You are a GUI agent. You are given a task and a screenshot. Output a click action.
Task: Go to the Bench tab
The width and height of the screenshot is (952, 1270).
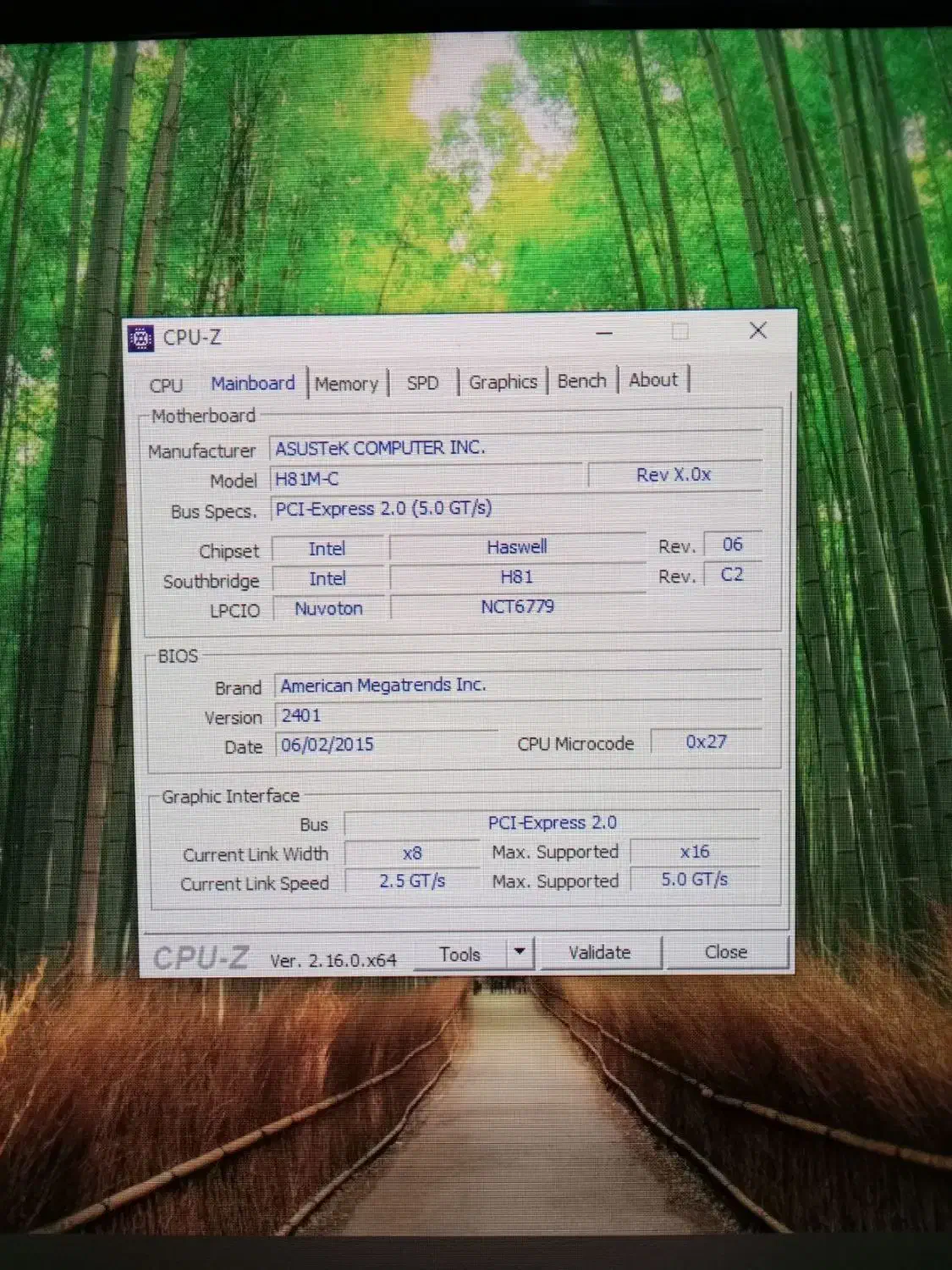[x=582, y=381]
